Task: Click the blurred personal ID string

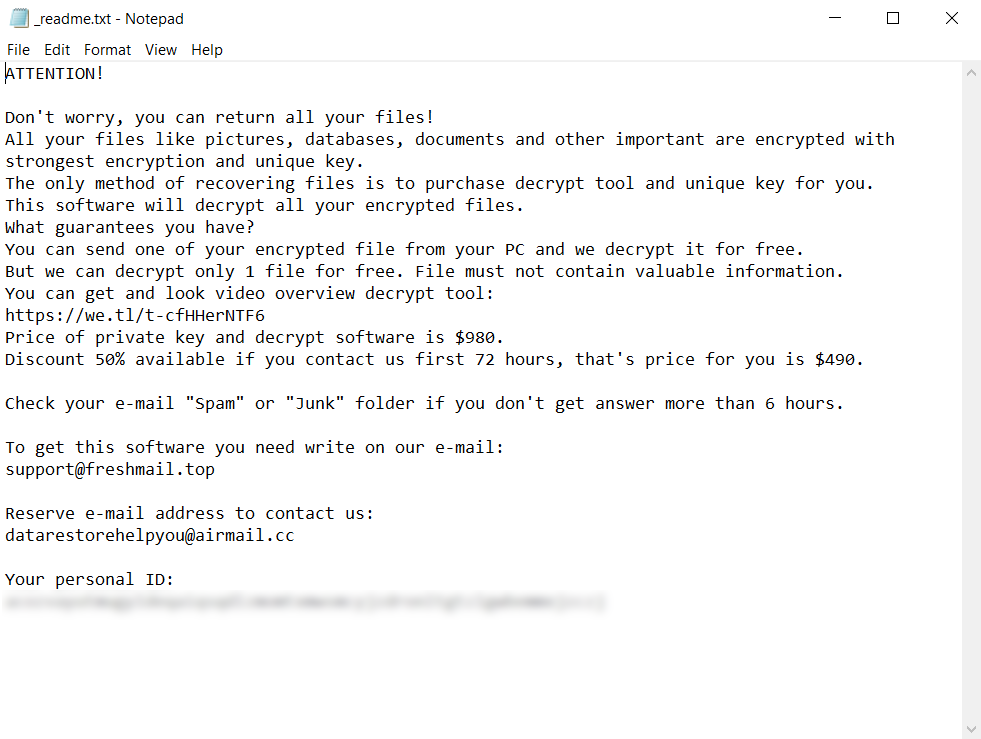Action: [x=305, y=602]
